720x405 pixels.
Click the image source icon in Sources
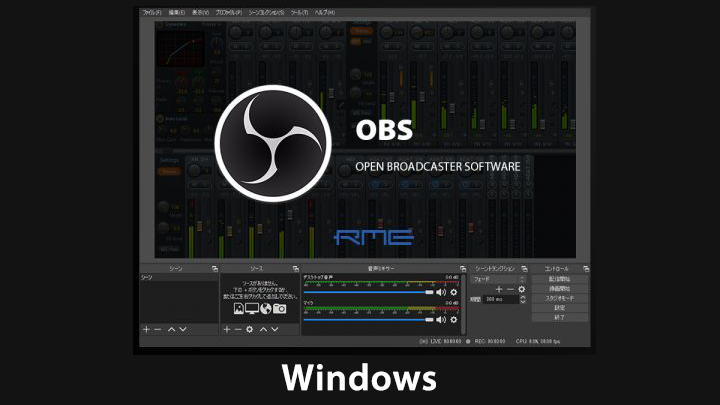(238, 309)
